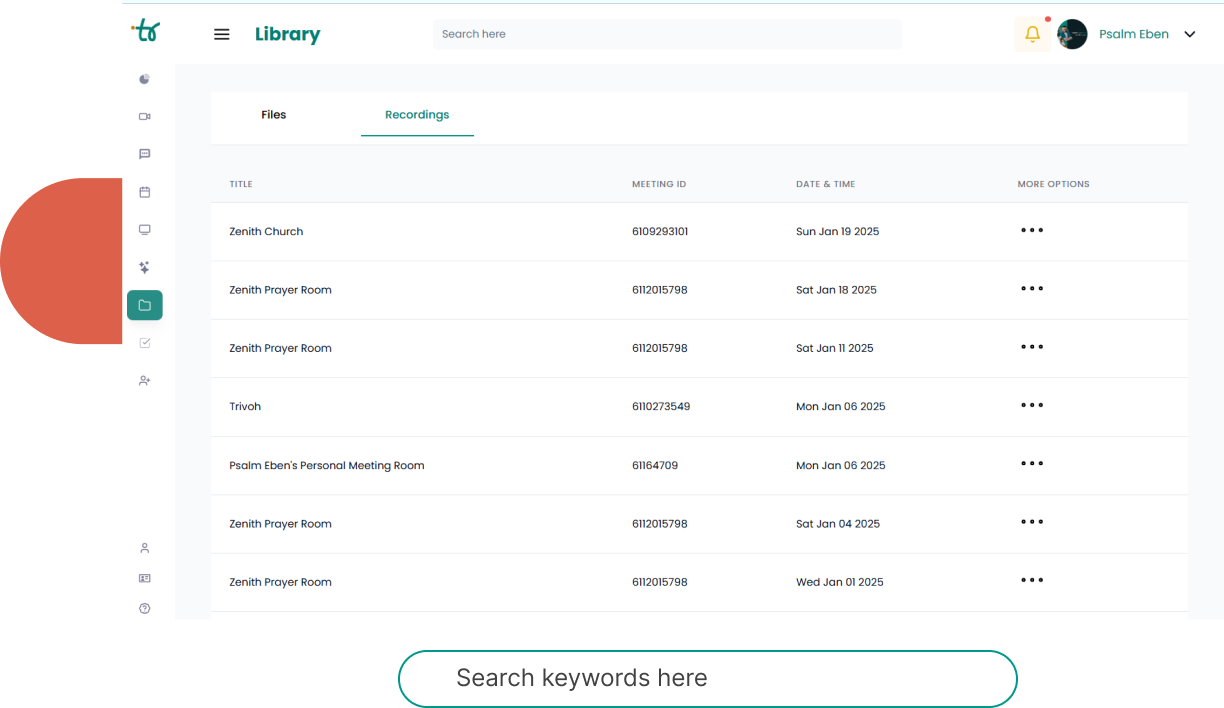This screenshot has height=708, width=1224.
Task: Open the calendar schedule icon
Action: tap(144, 191)
